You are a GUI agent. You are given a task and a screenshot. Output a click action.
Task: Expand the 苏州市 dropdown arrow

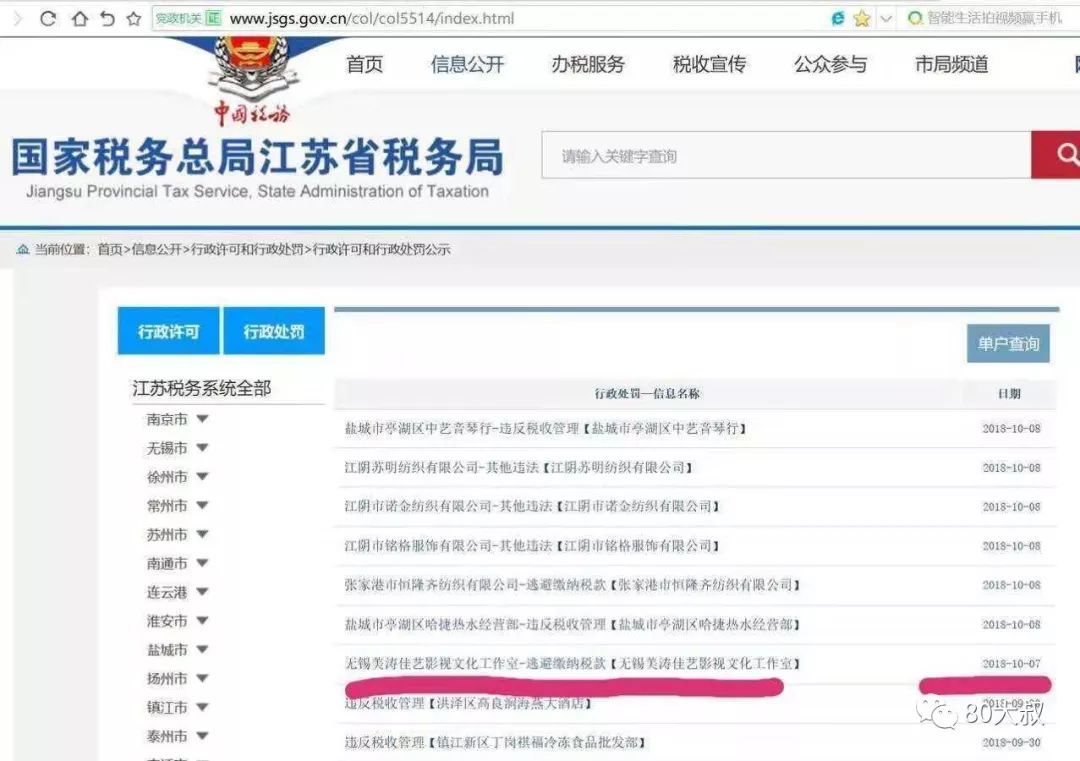[202, 535]
